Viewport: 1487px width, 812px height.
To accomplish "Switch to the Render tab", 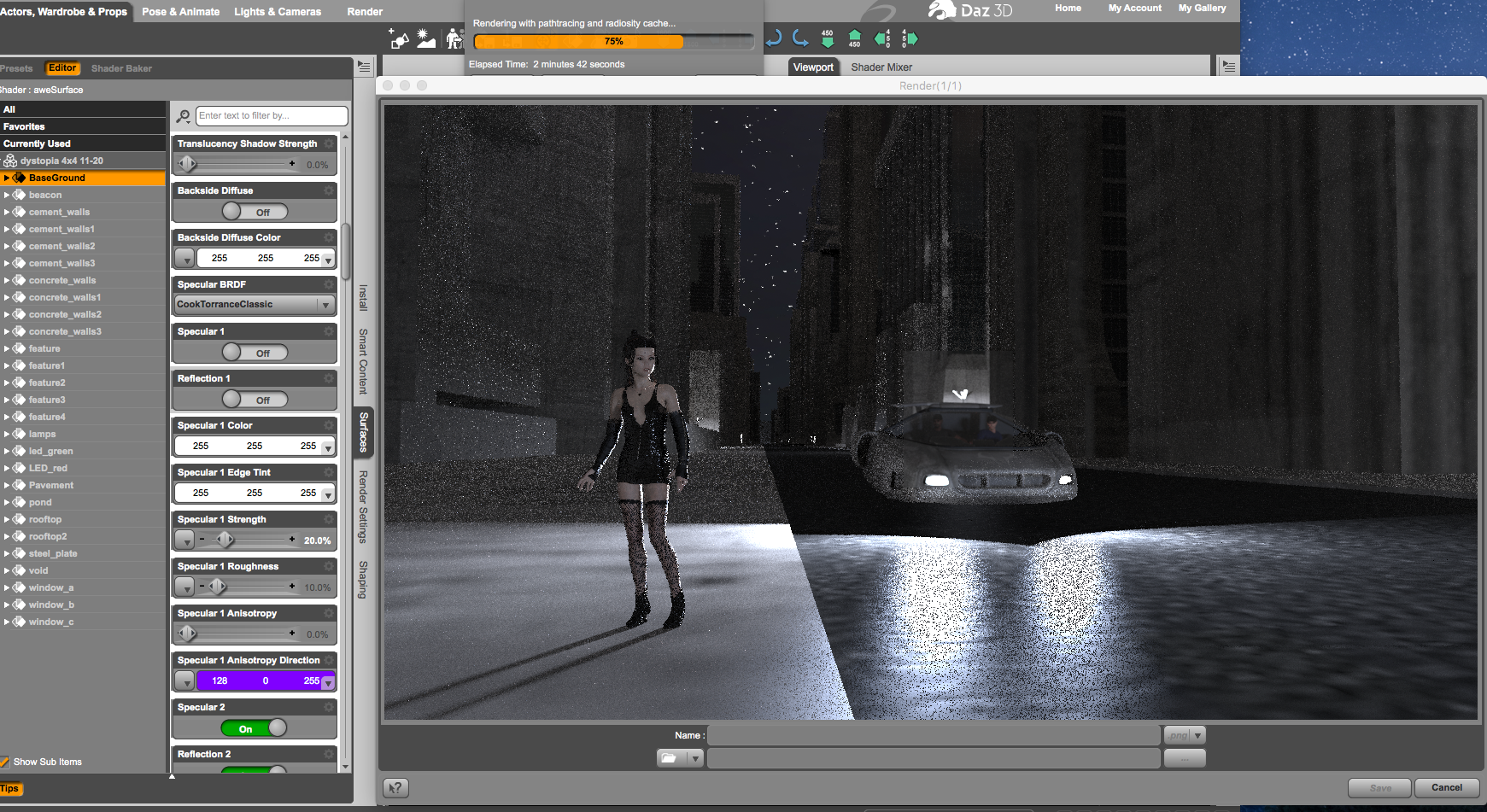I will tap(365, 12).
